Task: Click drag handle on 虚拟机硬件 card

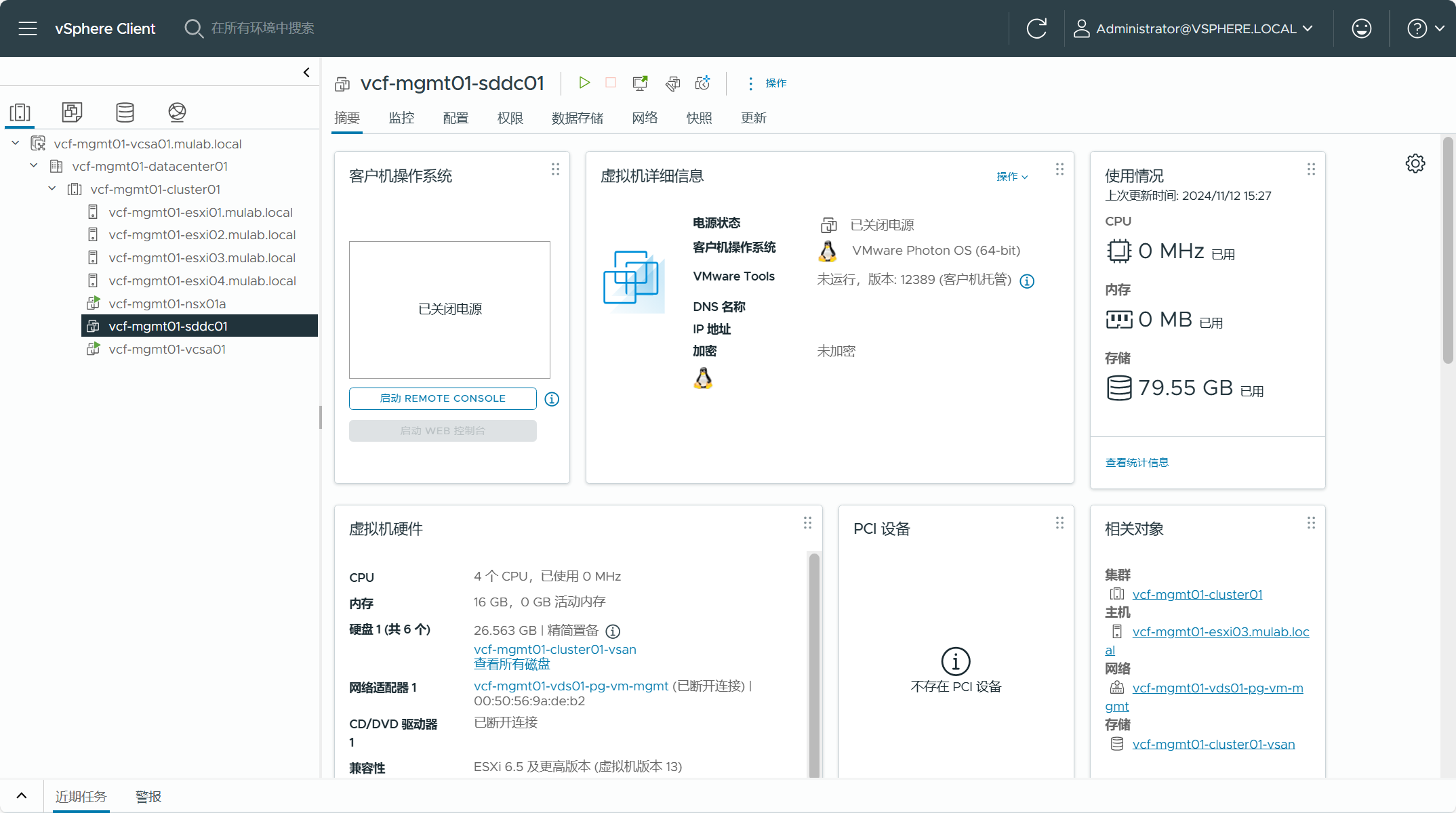Action: click(x=807, y=523)
